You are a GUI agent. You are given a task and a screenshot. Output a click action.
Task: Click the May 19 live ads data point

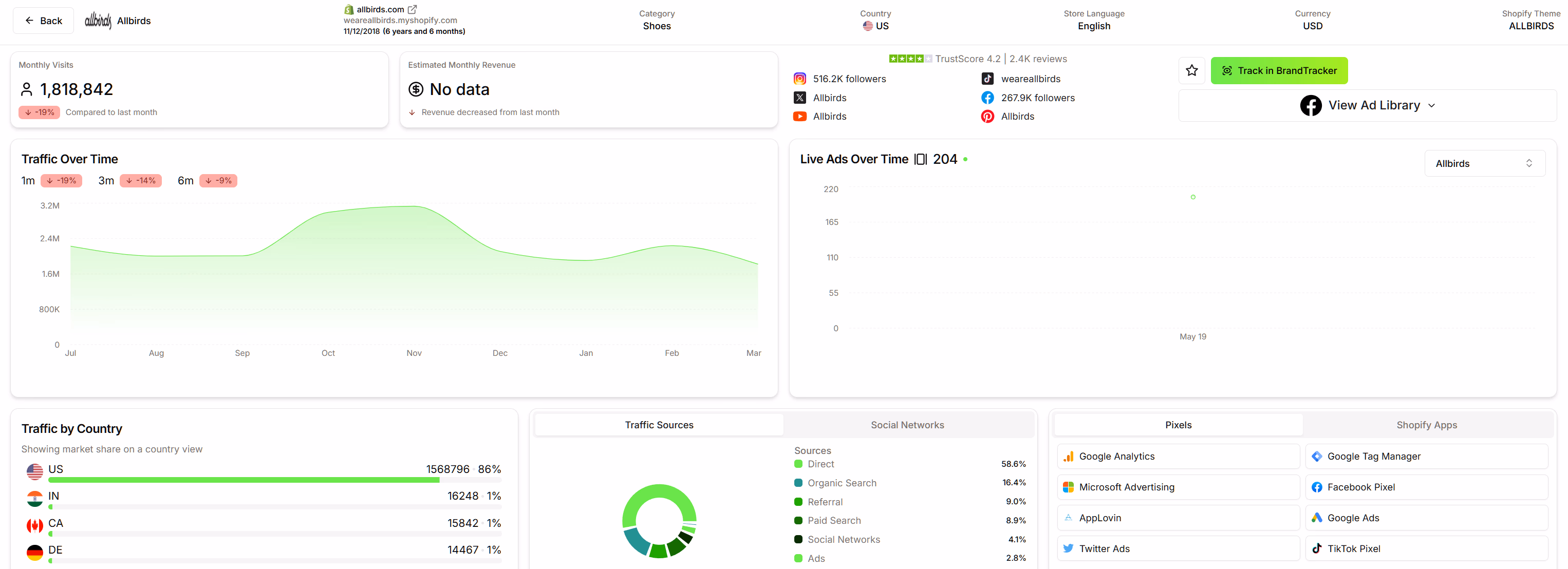coord(1192,197)
